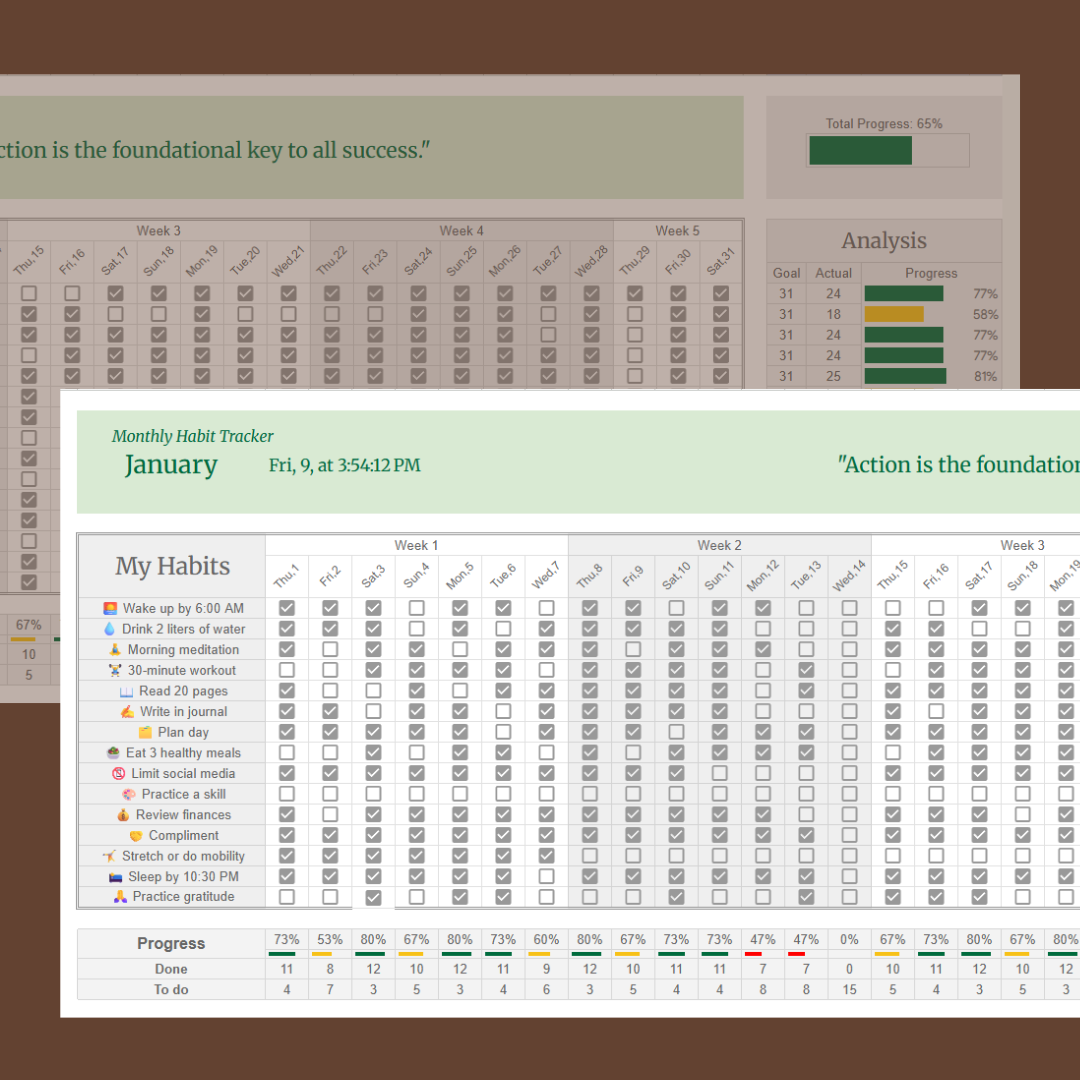The width and height of the screenshot is (1080, 1080).
Task: Click the praying hands icon beside Practice gratitude
Action: [x=120, y=897]
